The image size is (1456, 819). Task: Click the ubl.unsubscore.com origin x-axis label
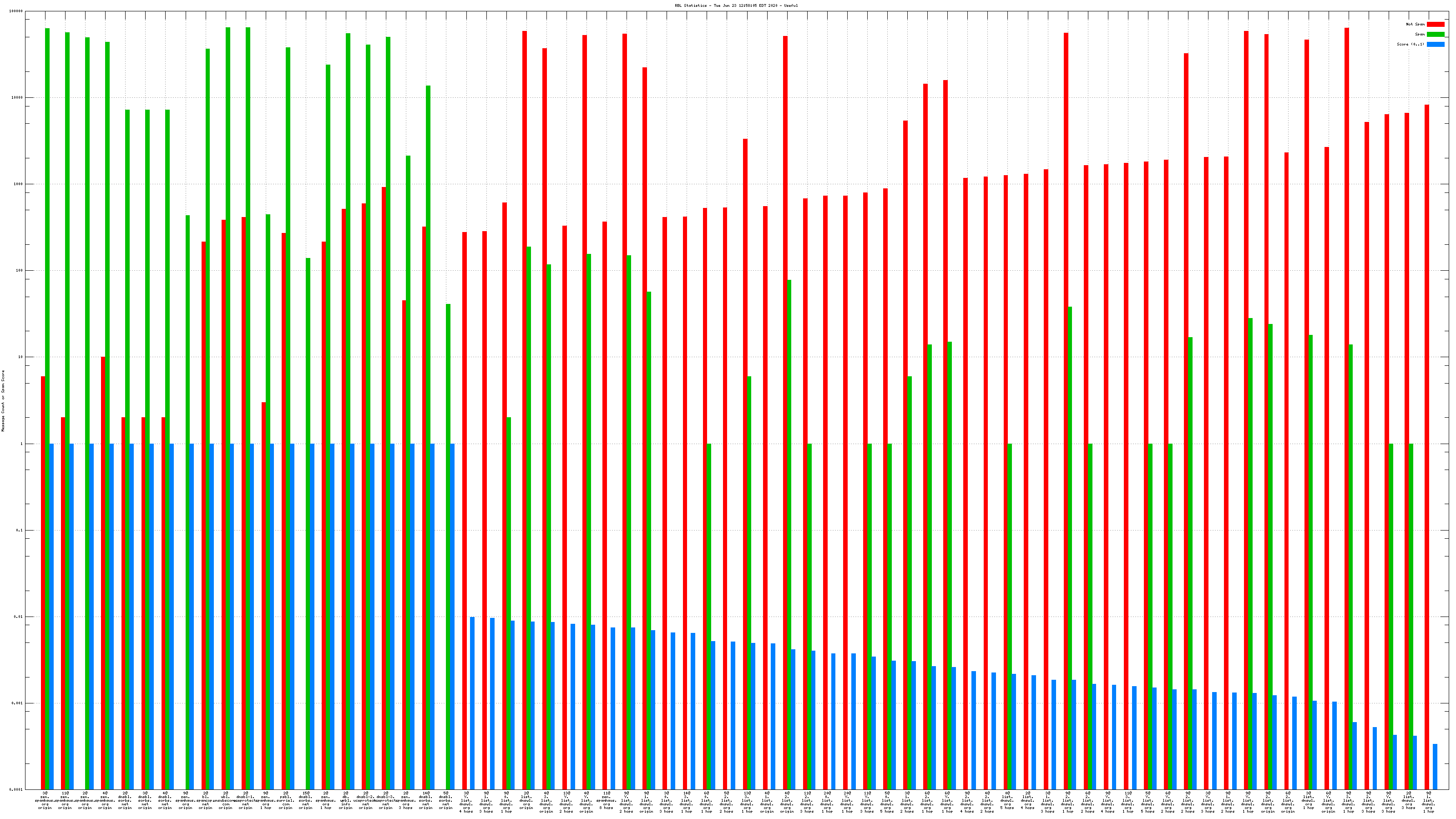click(225, 800)
